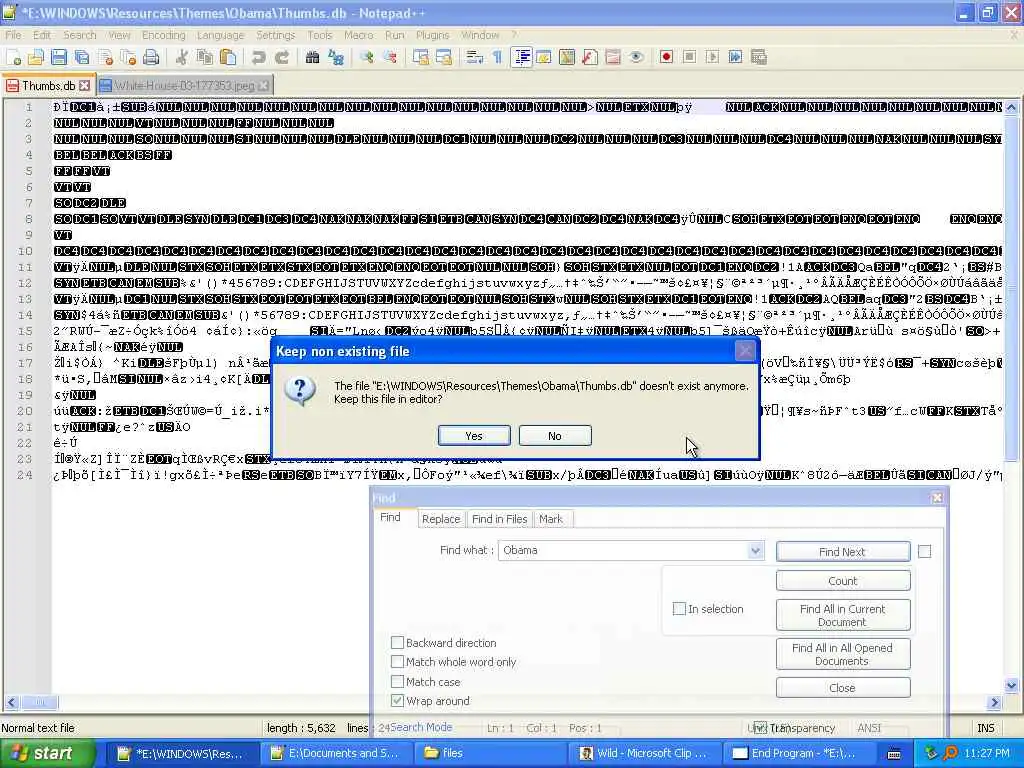Click the eye monitoring toolbar icon

pyautogui.click(x=636, y=57)
